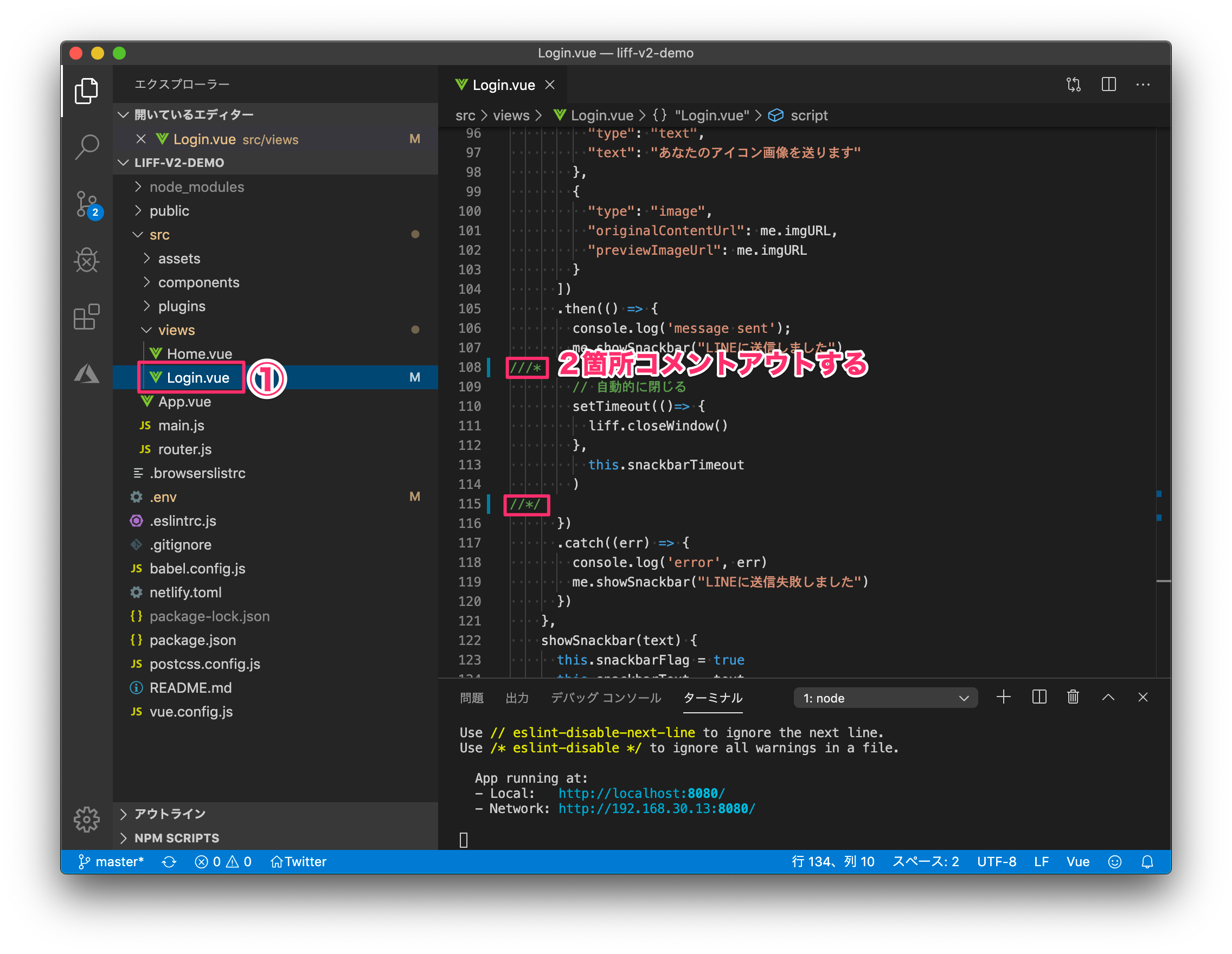Open the localhost:8080 link in terminal
The image size is (1232, 954).
(x=641, y=794)
